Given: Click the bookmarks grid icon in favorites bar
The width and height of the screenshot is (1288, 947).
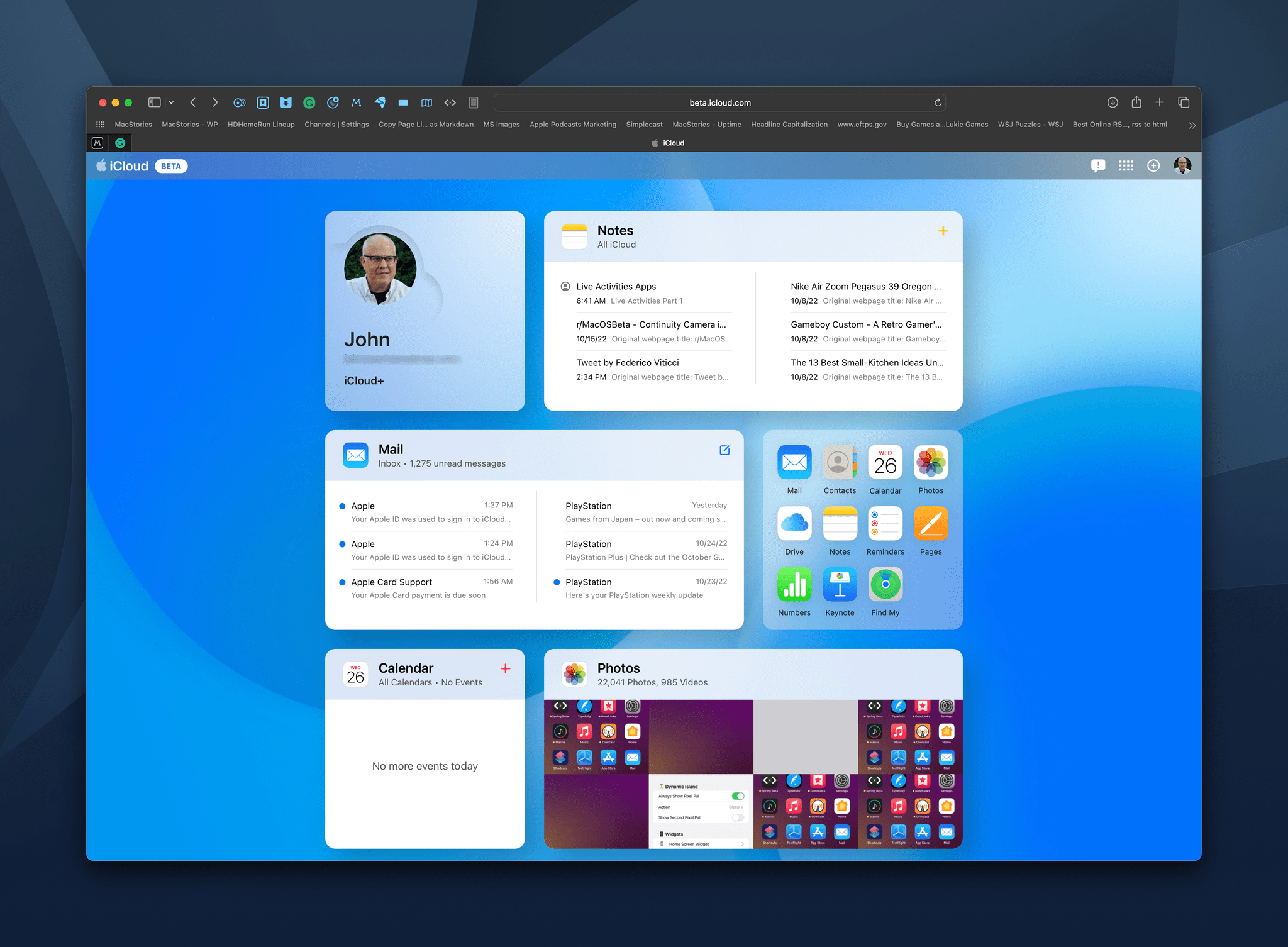Looking at the screenshot, I should [x=100, y=125].
